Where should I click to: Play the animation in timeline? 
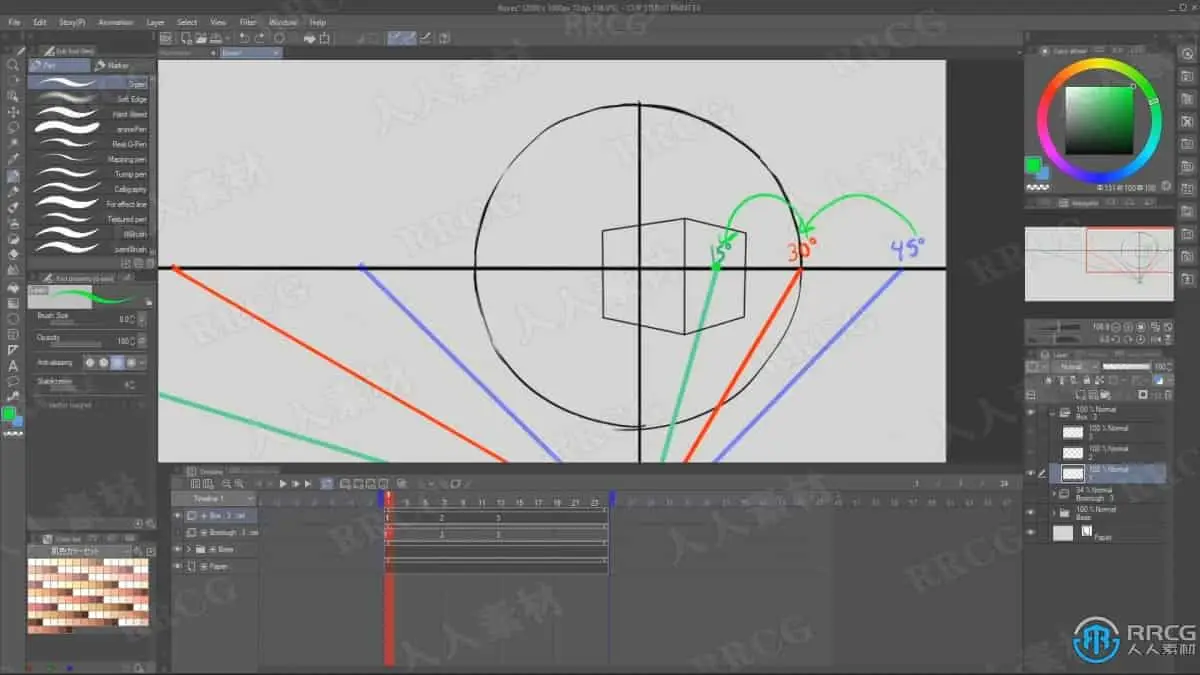(283, 483)
